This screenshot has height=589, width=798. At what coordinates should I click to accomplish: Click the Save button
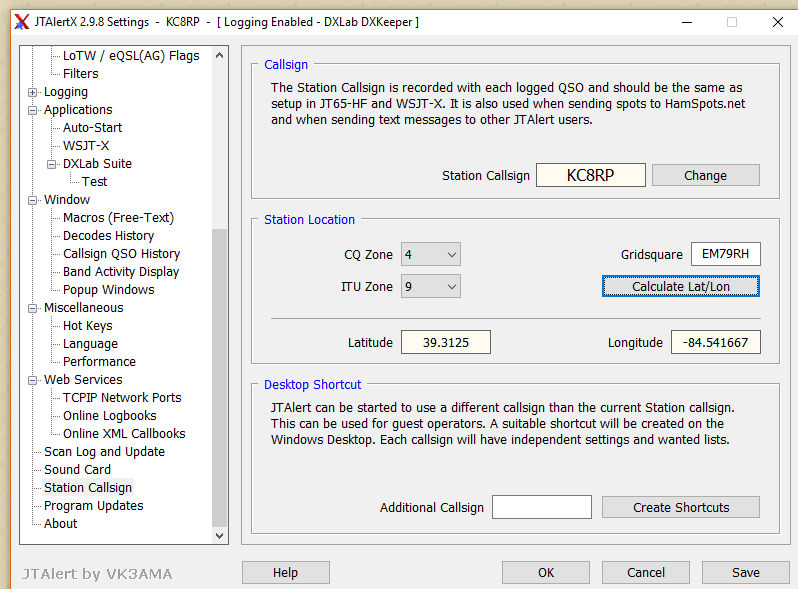point(746,573)
